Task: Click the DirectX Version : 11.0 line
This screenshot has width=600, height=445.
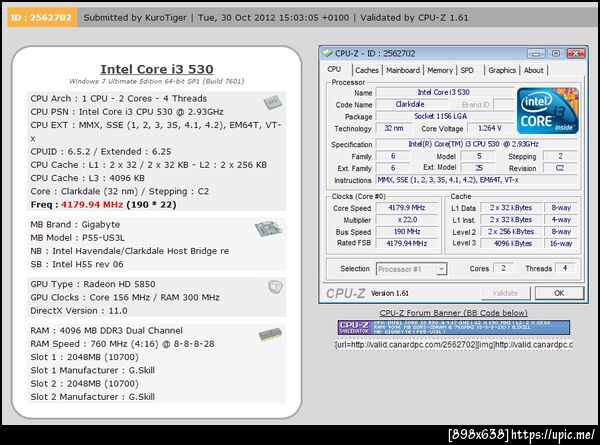Action: [x=79, y=311]
